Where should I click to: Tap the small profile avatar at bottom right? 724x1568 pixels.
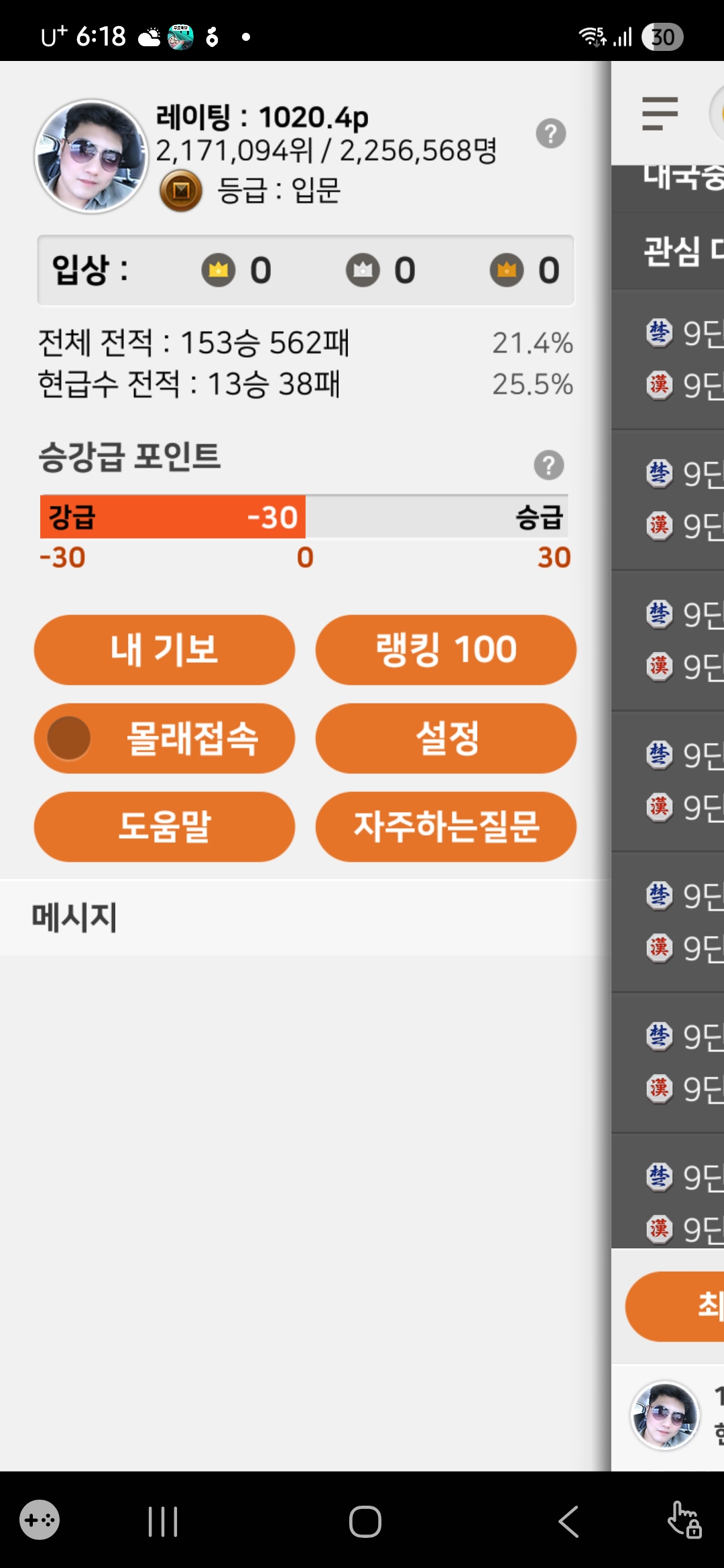click(665, 1415)
